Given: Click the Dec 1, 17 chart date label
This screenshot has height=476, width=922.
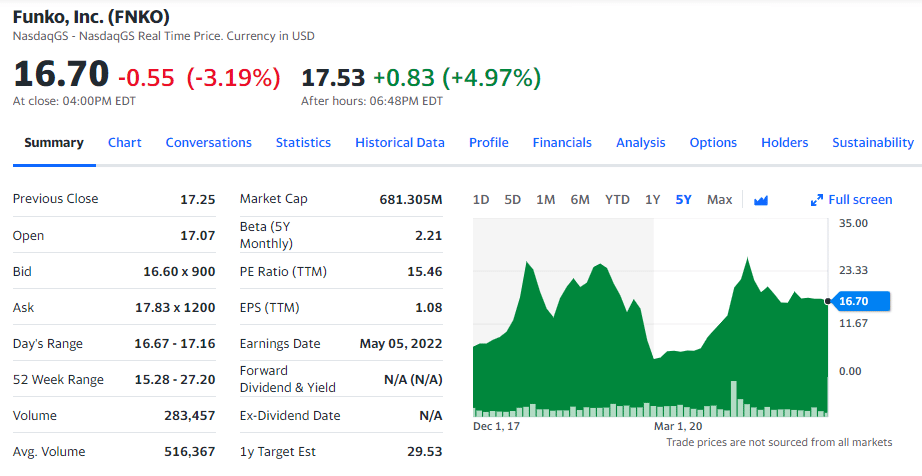Looking at the screenshot, I should 496,426.
